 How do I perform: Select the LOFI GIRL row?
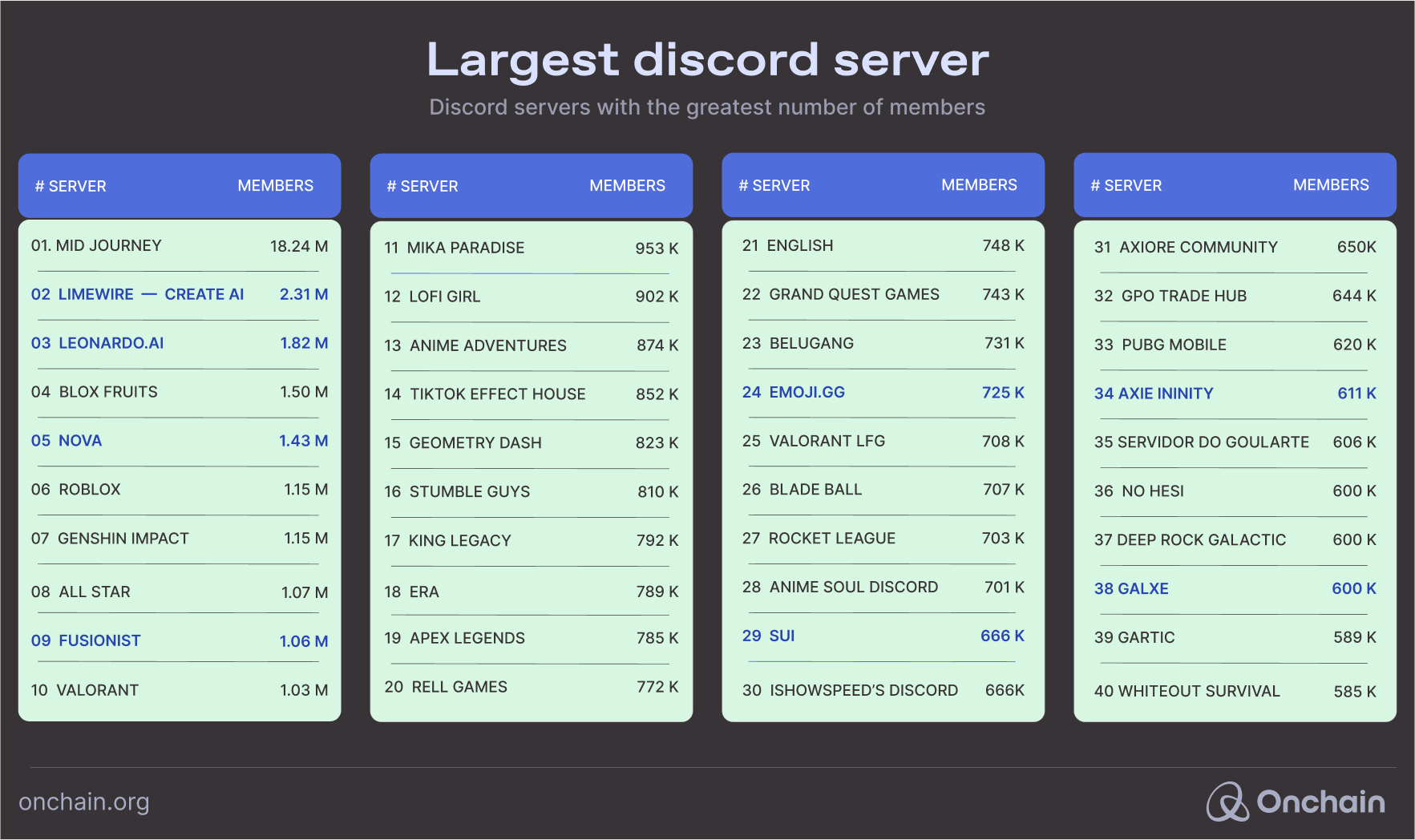point(532,297)
